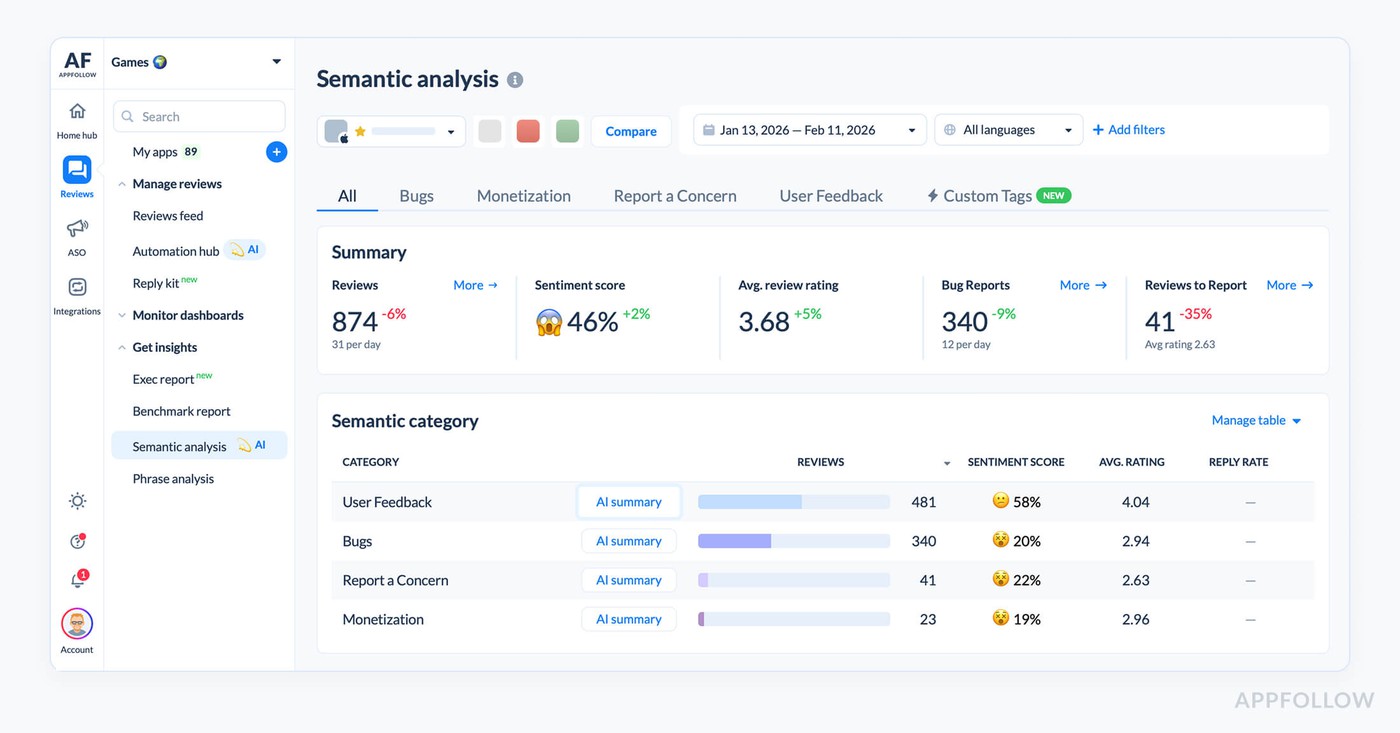Click the sidebar Search field
1400x733 pixels.
point(200,117)
